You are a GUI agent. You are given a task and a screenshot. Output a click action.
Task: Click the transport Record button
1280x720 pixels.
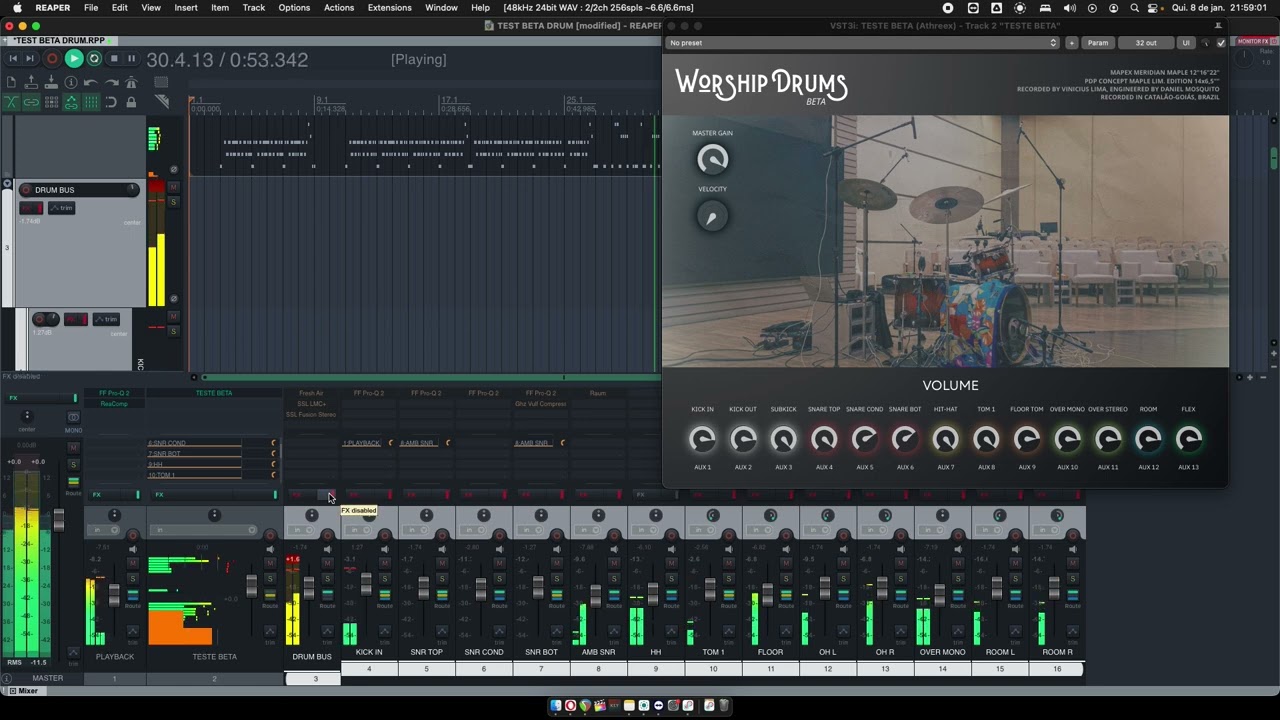pyautogui.click(x=53, y=59)
